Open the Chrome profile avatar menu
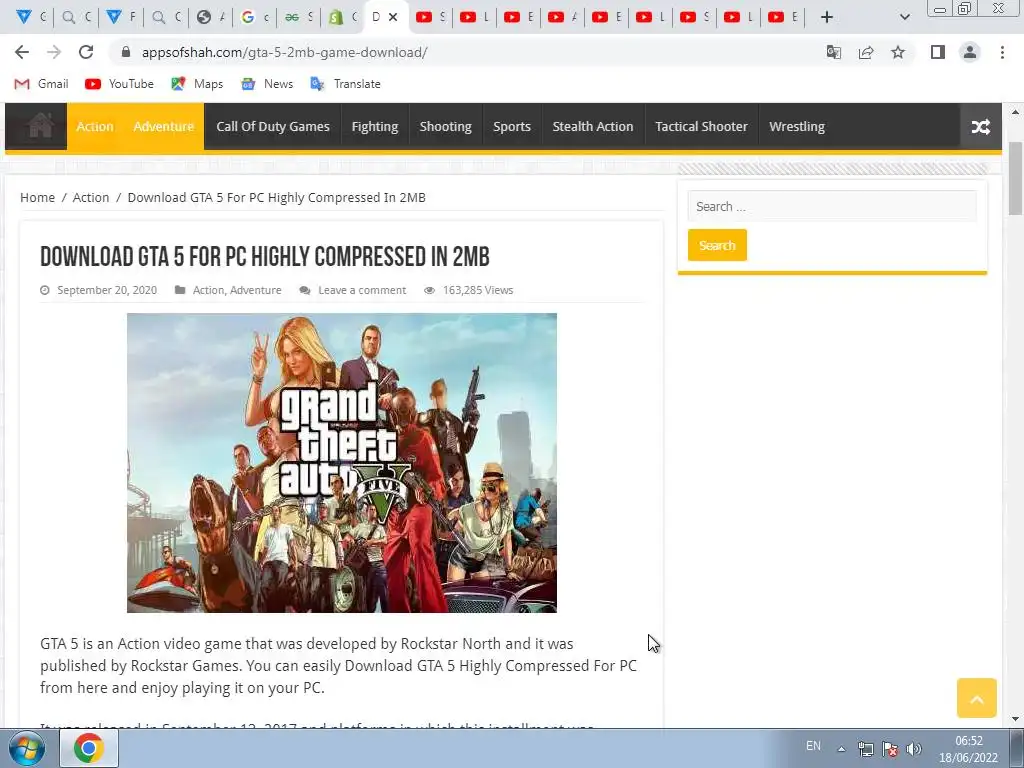Viewport: 1024px width, 768px height. coord(970,52)
